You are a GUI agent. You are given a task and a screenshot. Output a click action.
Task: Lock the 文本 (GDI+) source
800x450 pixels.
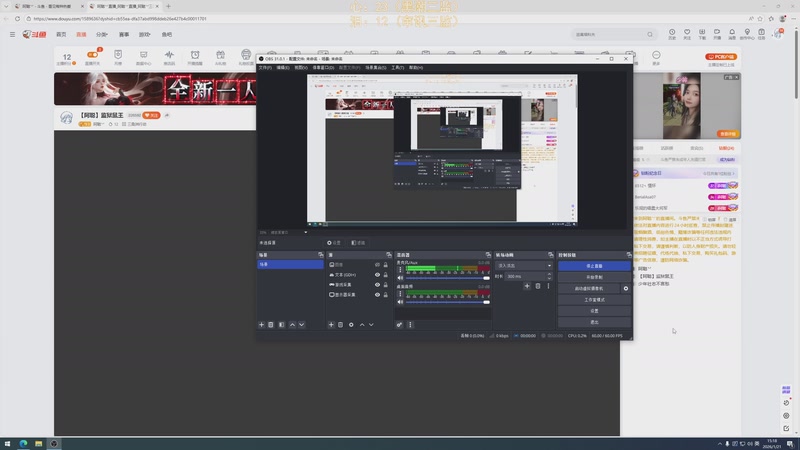click(x=386, y=275)
